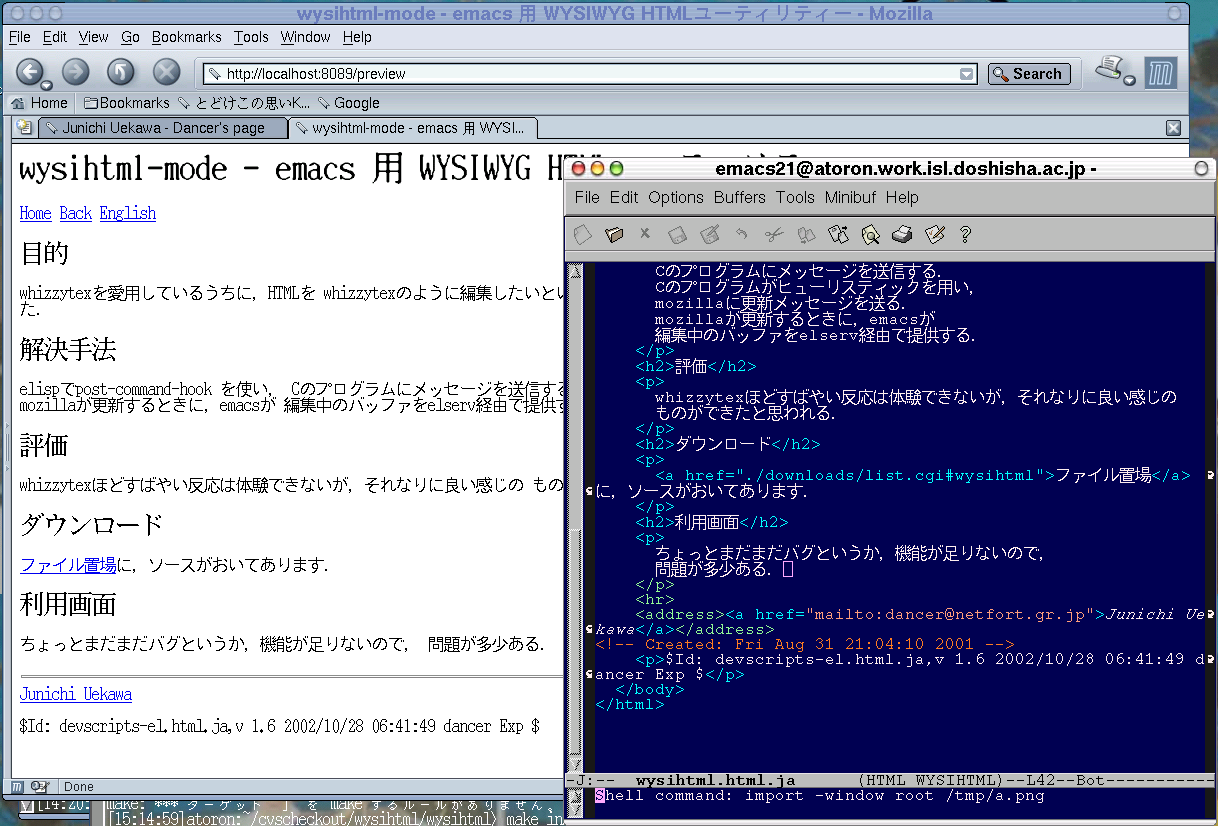Open a new tab with the tab-bar icon
Viewport: 1218px width, 826px height.
tap(24, 127)
